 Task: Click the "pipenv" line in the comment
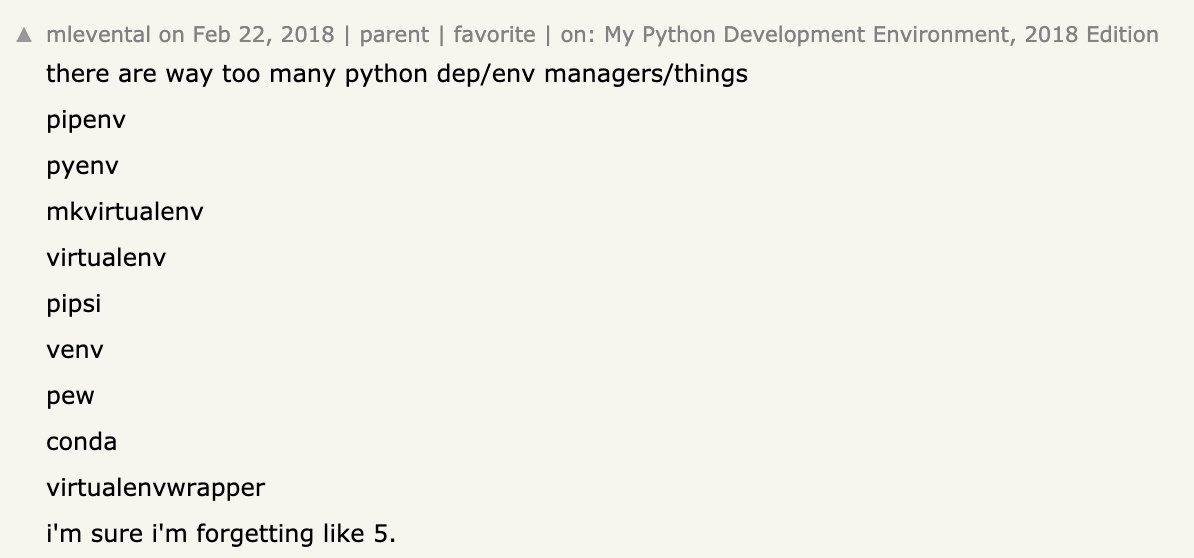[x=86, y=120]
